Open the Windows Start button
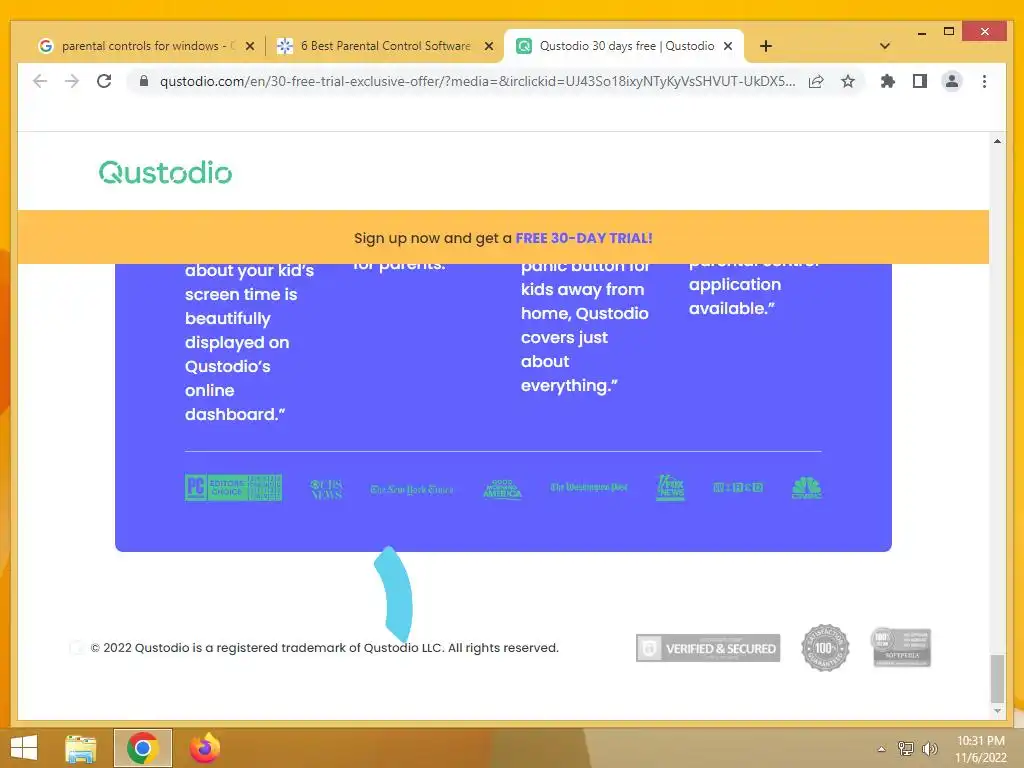This screenshot has width=1024, height=768. 24,748
